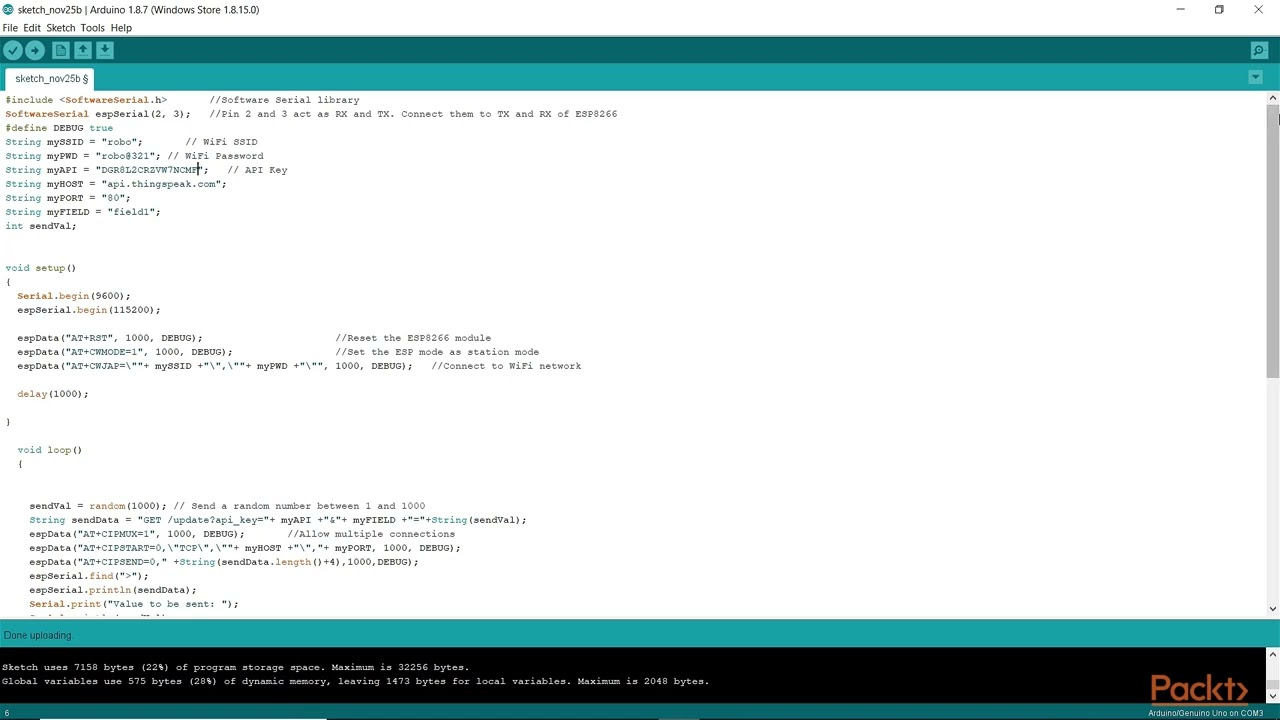The height and width of the screenshot is (720, 1280).
Task: Click the 'Arduino/Genuino Uno on COM3' status text
Action: [x=1205, y=713]
